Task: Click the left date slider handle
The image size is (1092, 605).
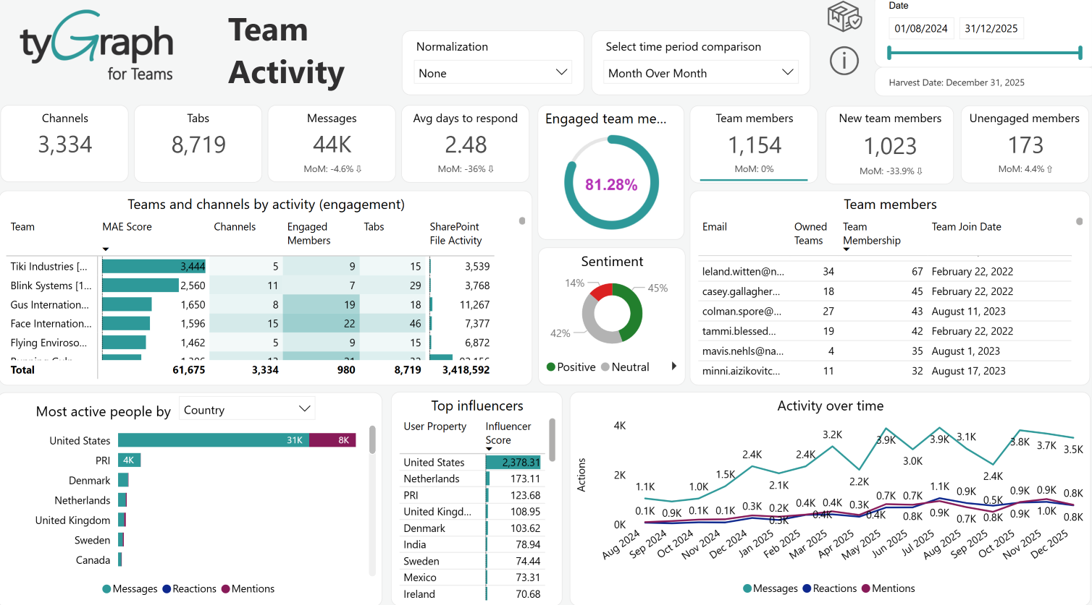Action: click(x=889, y=52)
